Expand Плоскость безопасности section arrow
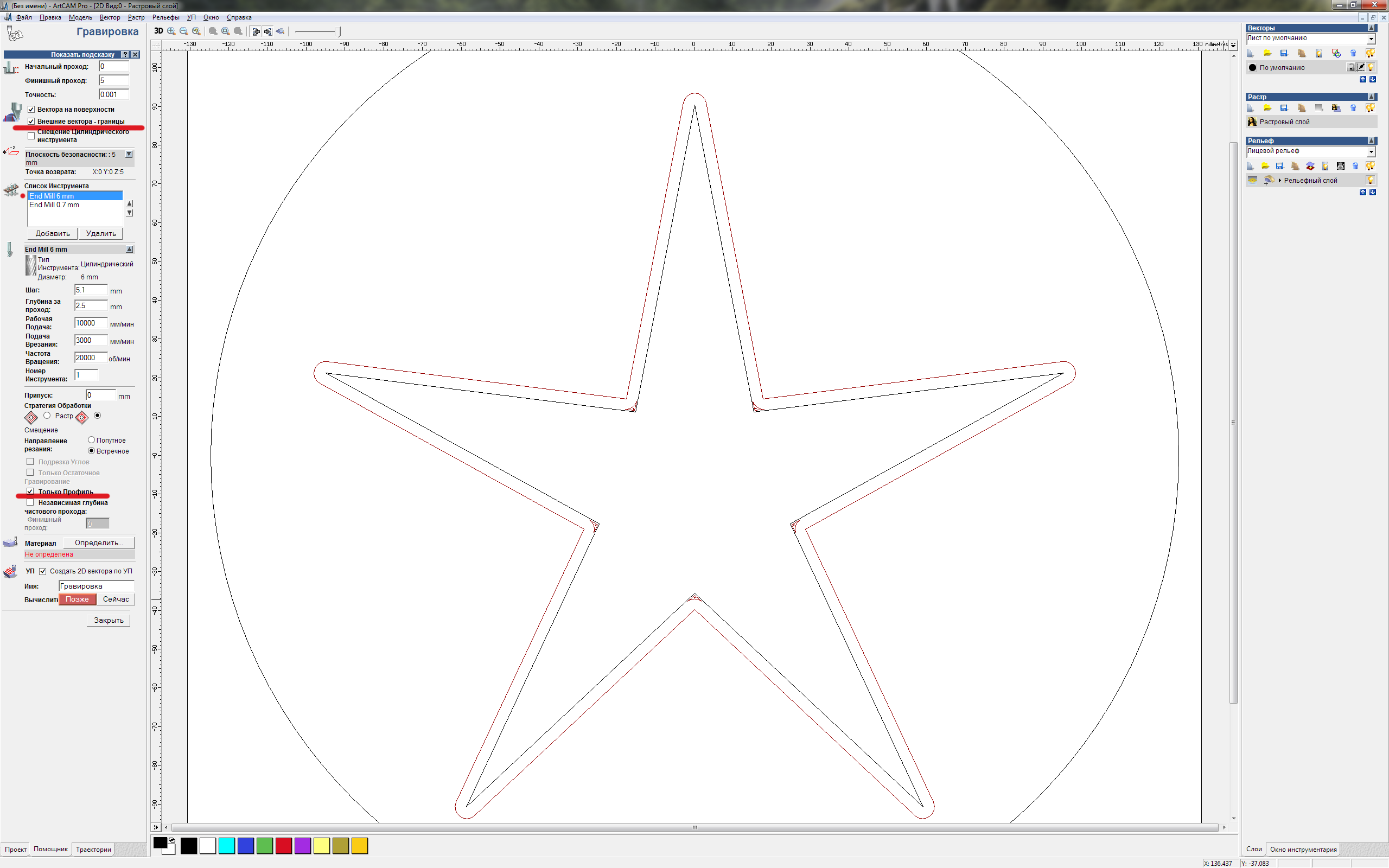This screenshot has height=868, width=1389. pyautogui.click(x=129, y=155)
